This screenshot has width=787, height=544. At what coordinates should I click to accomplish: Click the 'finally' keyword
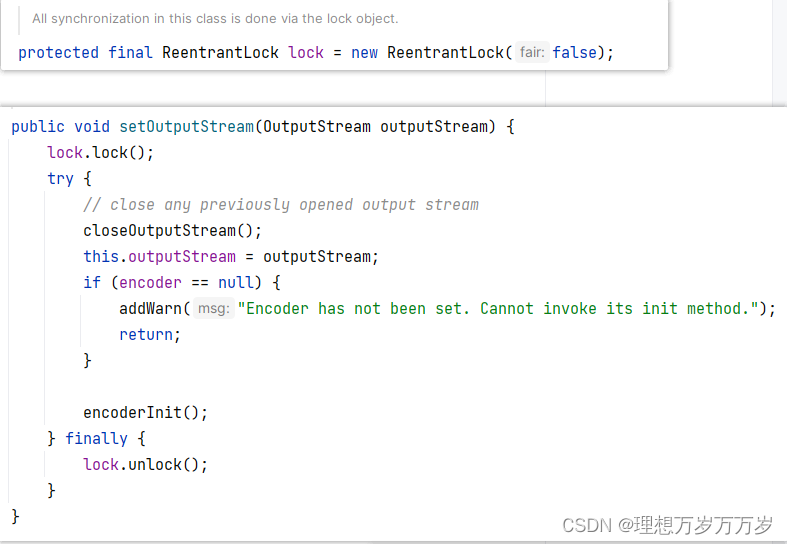click(x=96, y=439)
